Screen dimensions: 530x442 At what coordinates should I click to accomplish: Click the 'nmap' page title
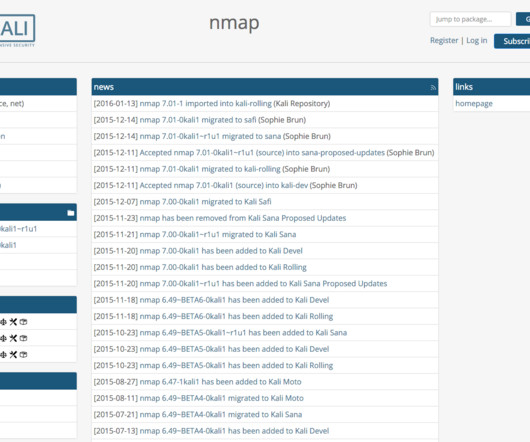click(234, 23)
